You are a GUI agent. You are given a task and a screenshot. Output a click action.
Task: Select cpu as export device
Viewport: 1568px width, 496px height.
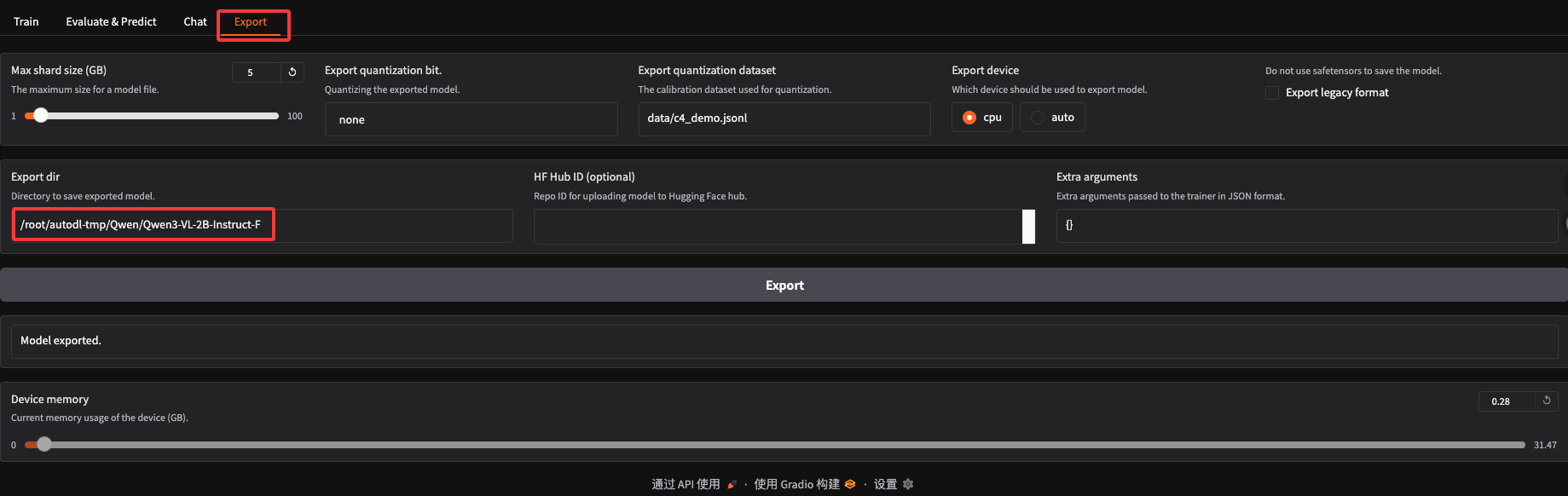pos(981,118)
